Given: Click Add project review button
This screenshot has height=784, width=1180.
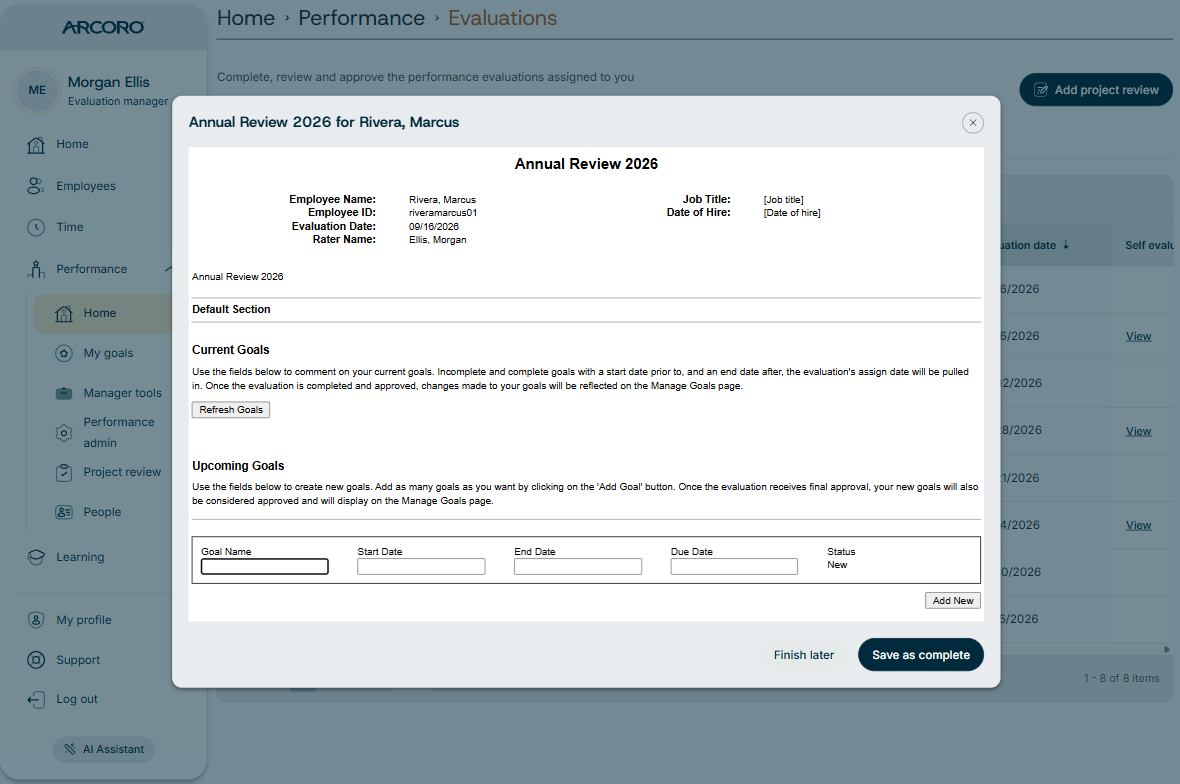Looking at the screenshot, I should pos(1096,90).
